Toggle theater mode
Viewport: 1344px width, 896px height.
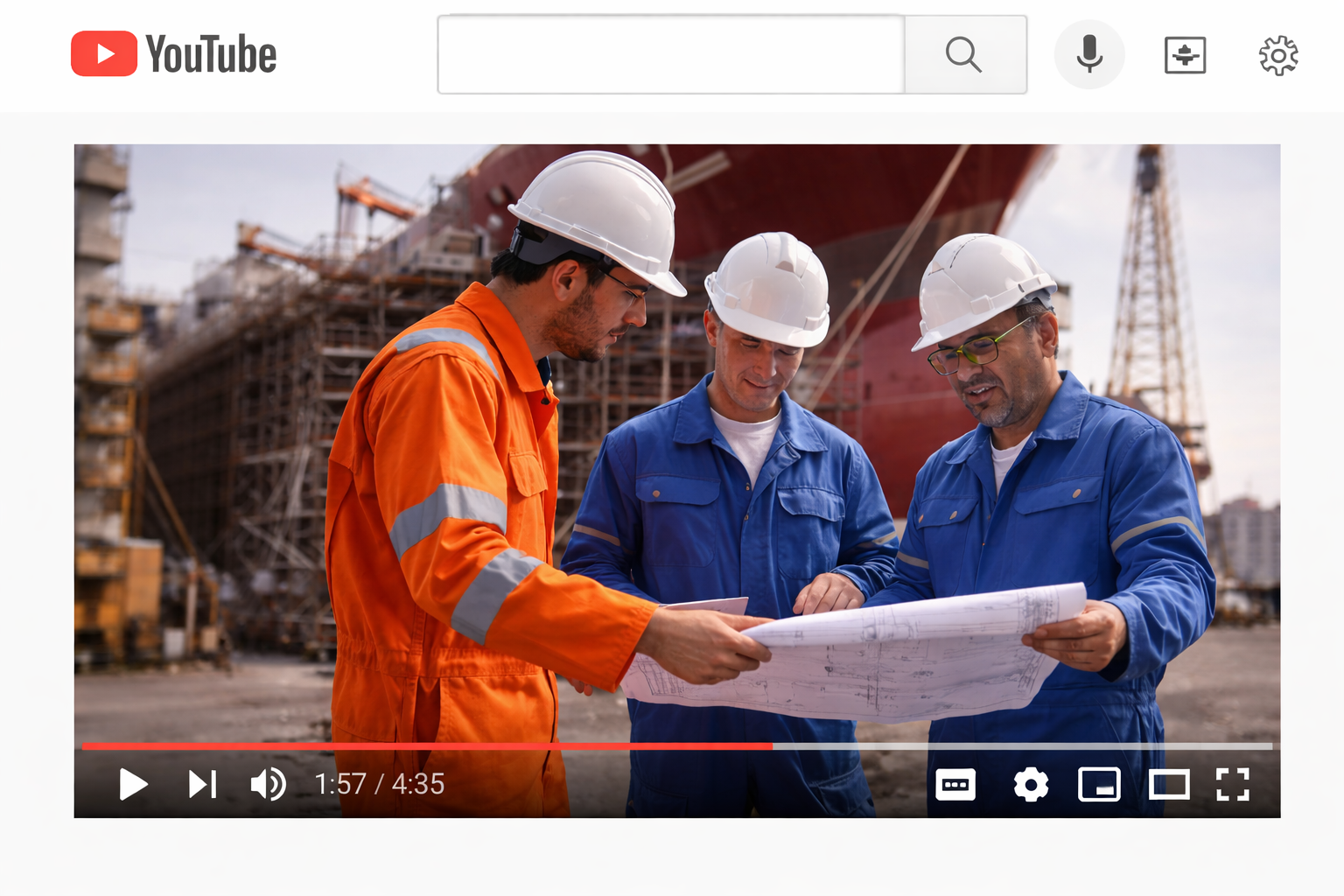(1168, 785)
